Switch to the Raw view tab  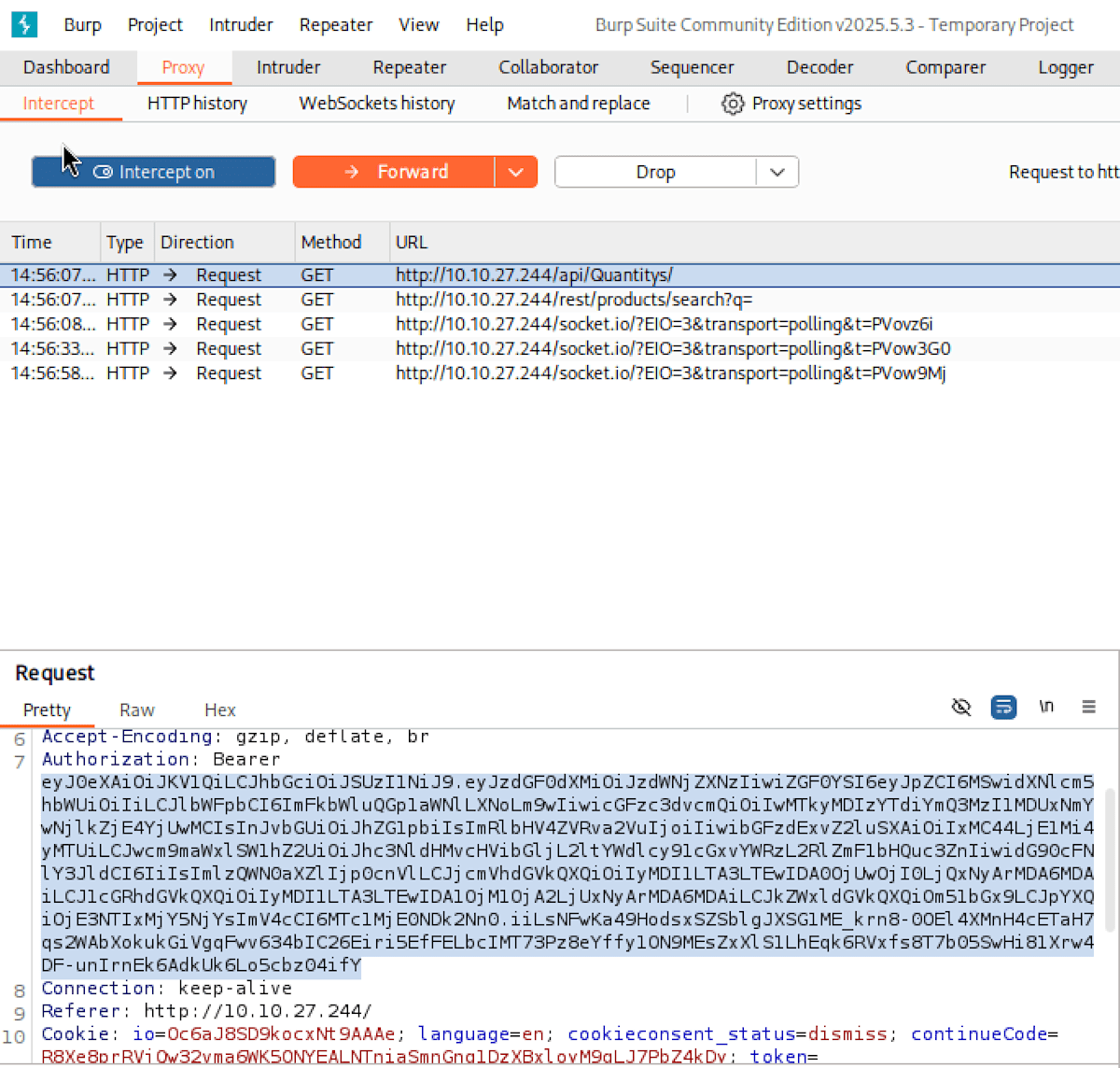coord(137,710)
